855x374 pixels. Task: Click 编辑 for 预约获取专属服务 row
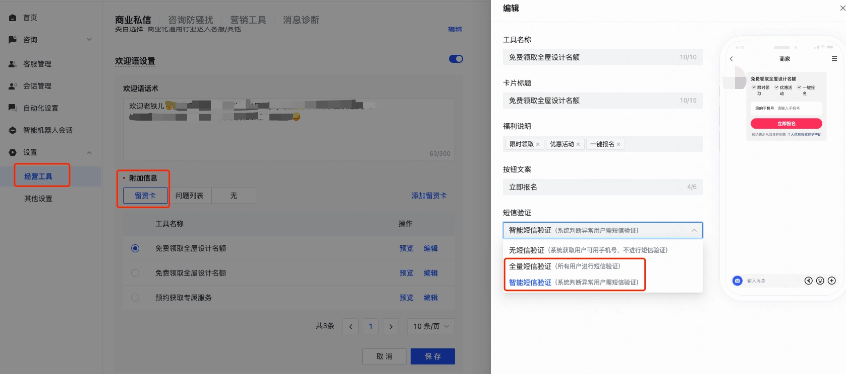431,298
